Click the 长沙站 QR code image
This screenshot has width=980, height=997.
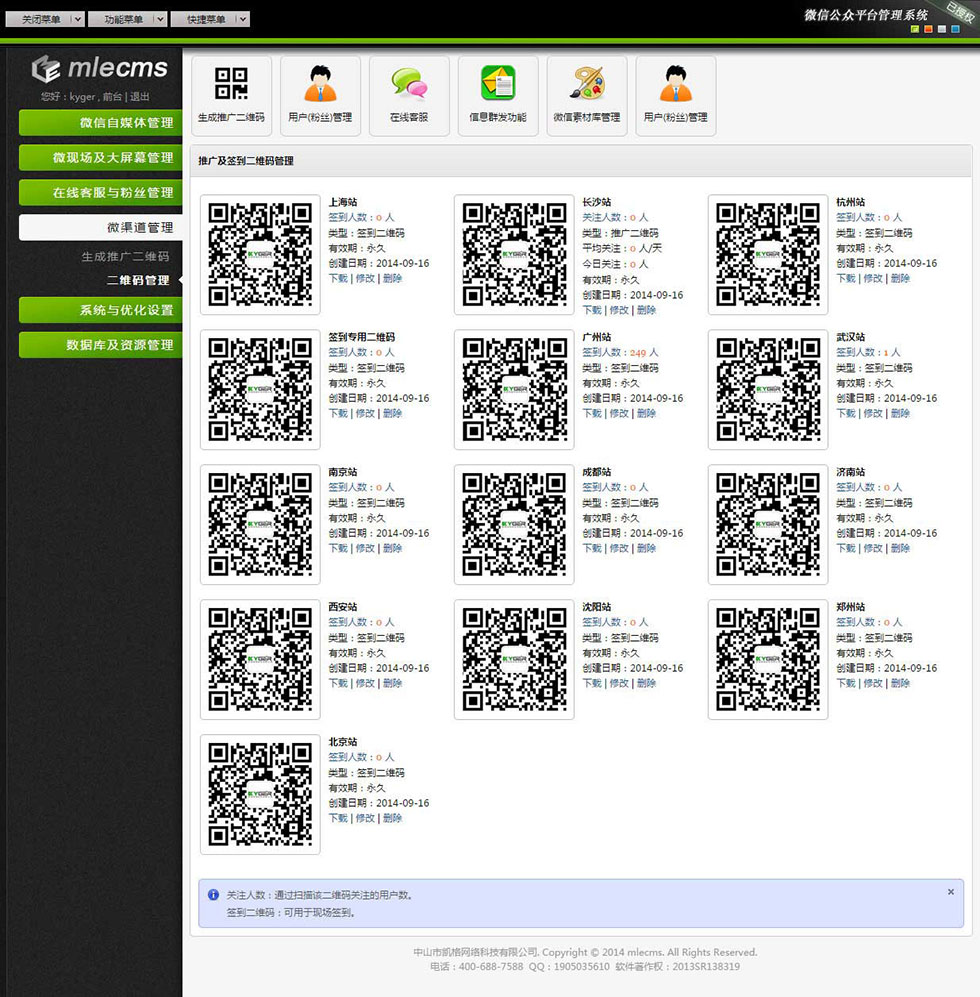click(514, 254)
